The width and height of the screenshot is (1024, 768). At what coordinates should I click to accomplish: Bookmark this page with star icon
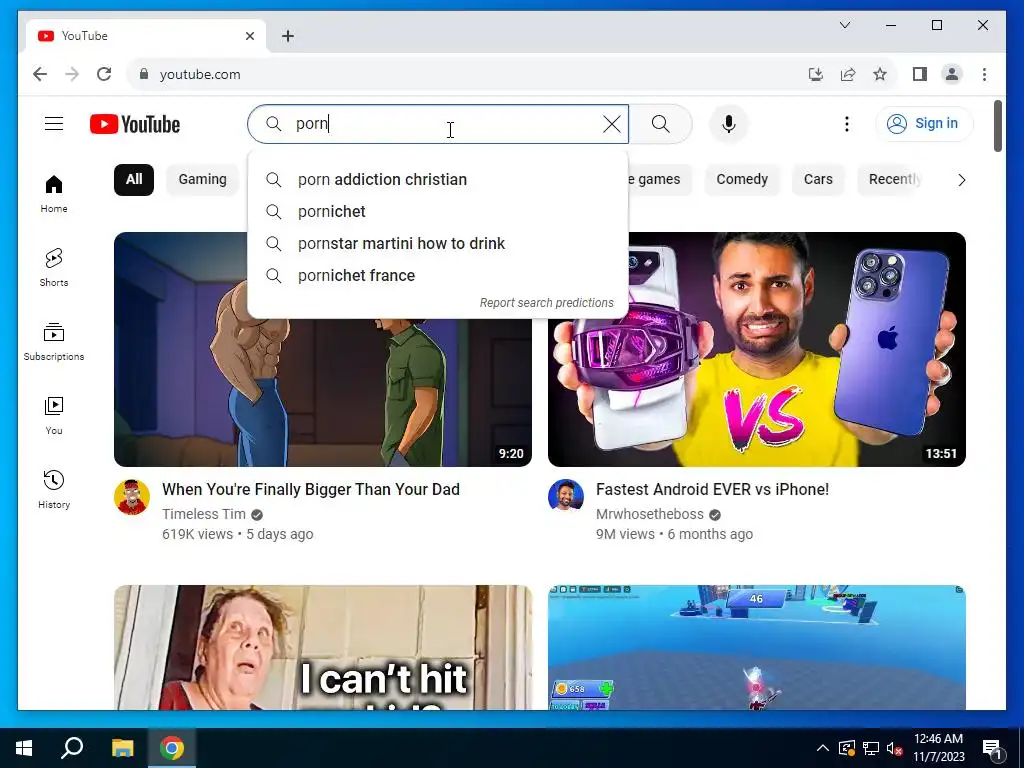pos(880,74)
